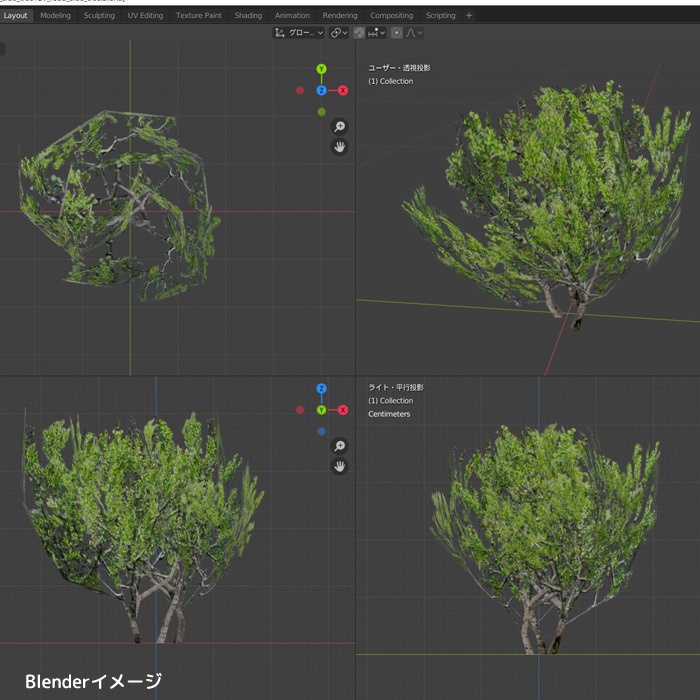Select the Rendering workspace tab
This screenshot has height=700, width=700.
pyautogui.click(x=340, y=15)
